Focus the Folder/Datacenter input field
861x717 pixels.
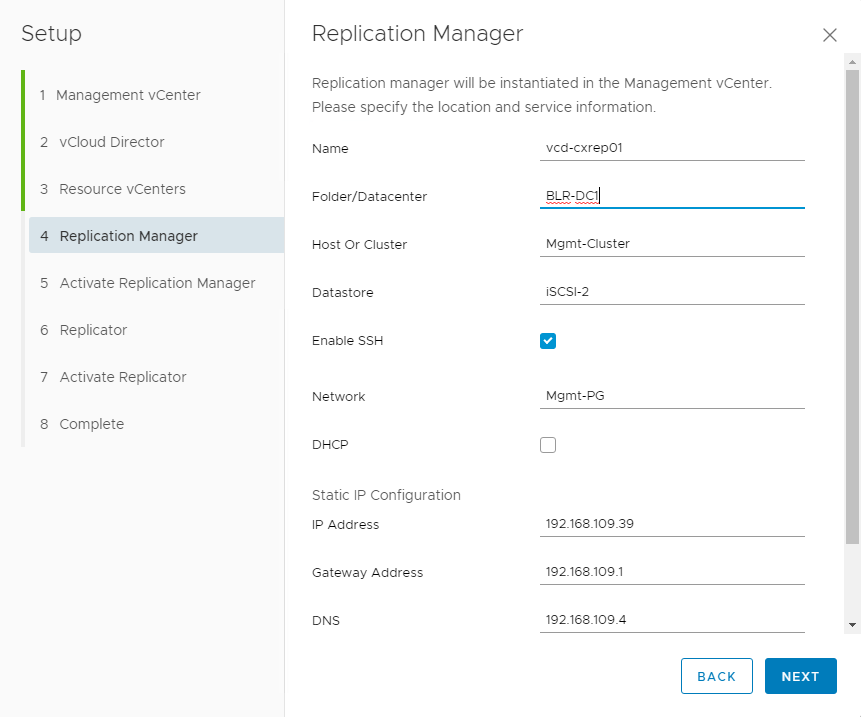pyautogui.click(x=671, y=196)
